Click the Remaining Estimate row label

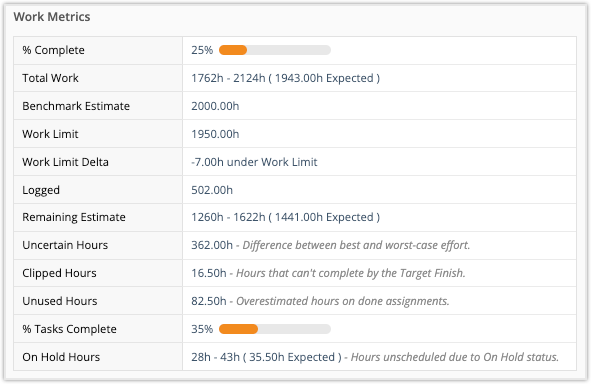click(x=74, y=217)
